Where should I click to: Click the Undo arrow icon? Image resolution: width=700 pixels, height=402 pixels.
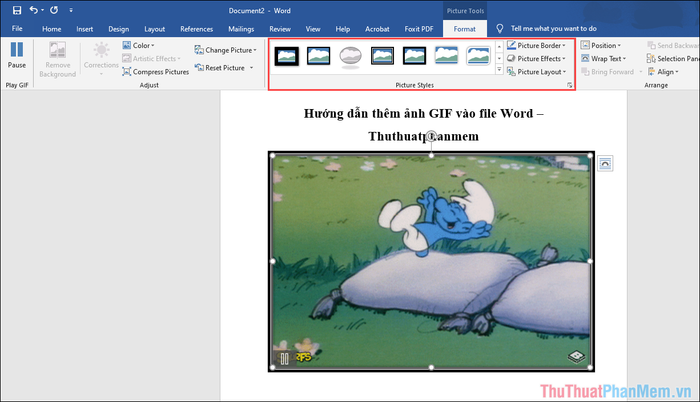click(33, 10)
